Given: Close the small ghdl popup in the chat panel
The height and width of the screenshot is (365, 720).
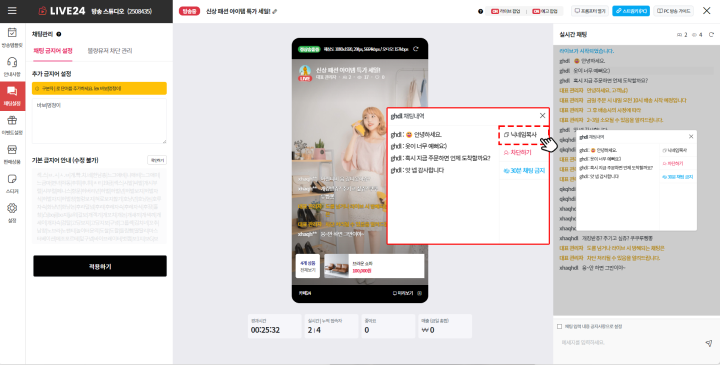Looking at the screenshot, I should 691,136.
